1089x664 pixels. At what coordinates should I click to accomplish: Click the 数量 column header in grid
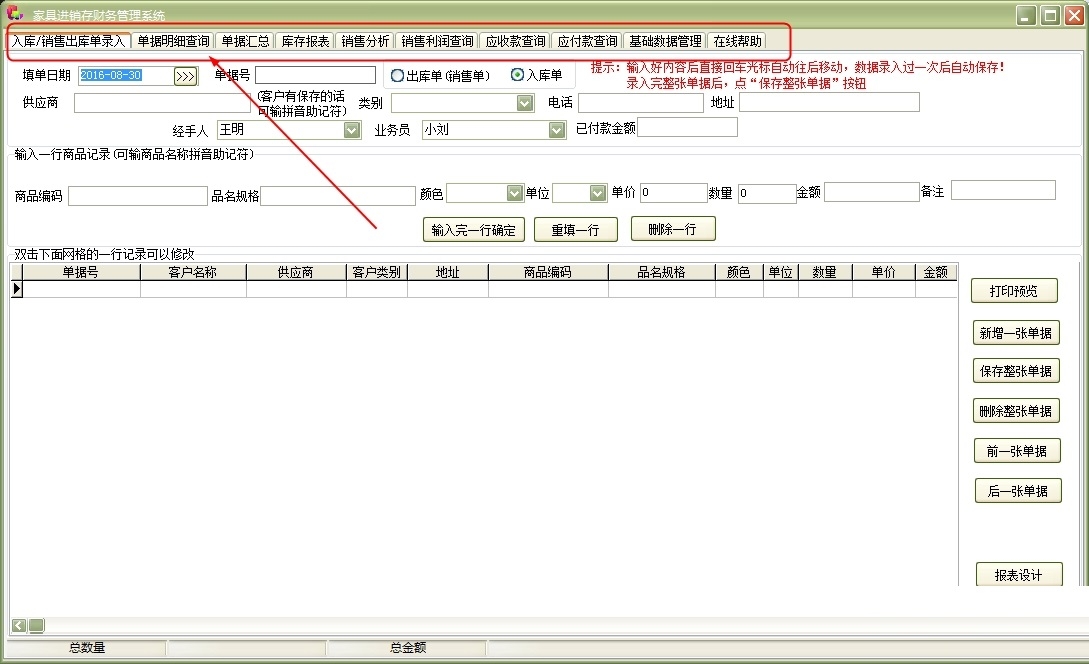coord(825,272)
